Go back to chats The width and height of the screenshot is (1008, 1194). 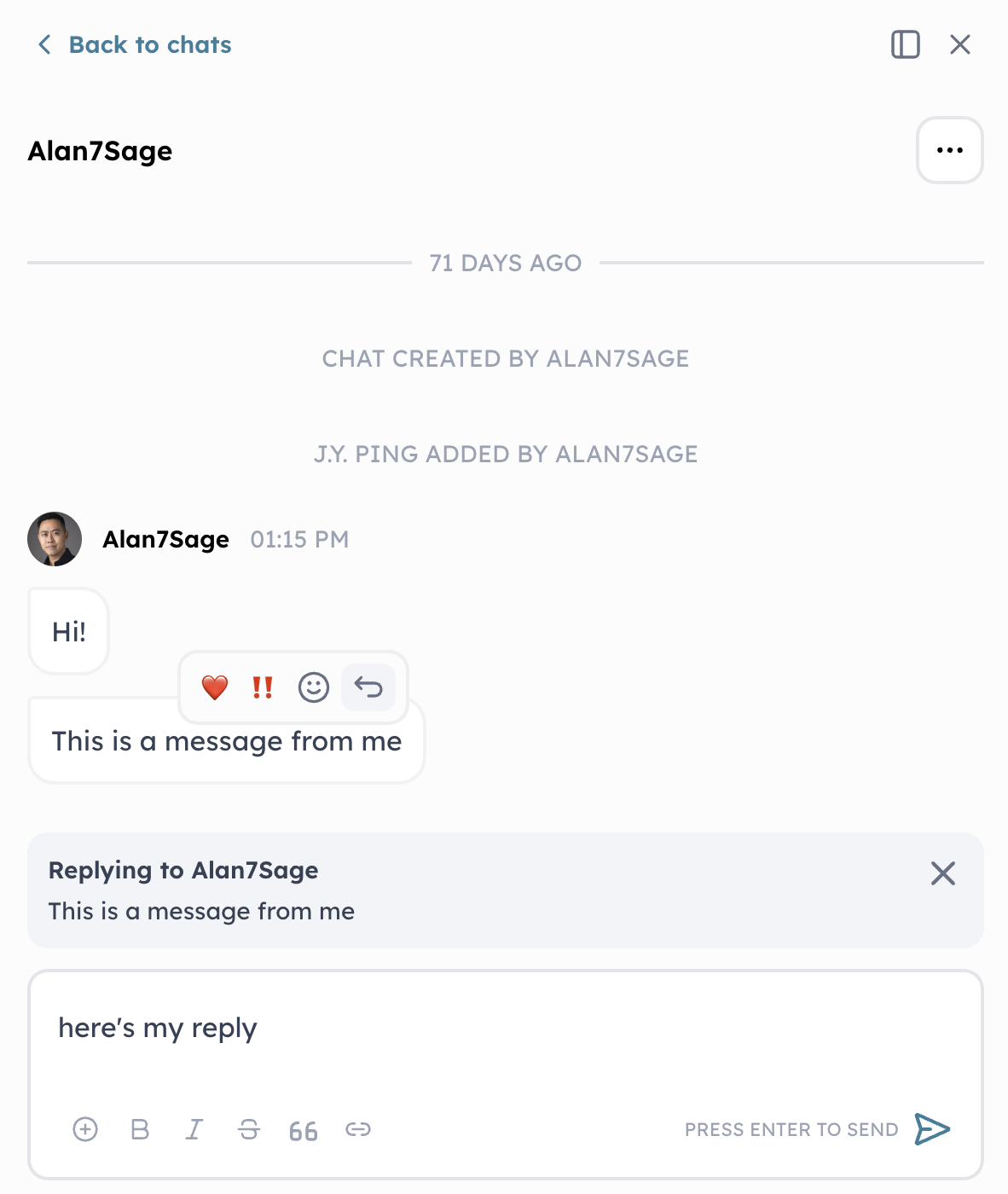(x=135, y=44)
